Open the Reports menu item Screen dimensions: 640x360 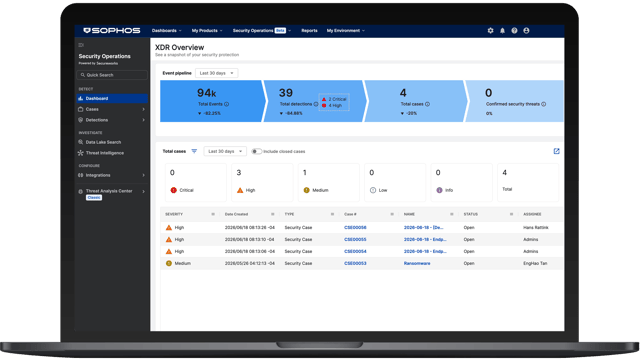[x=309, y=31]
